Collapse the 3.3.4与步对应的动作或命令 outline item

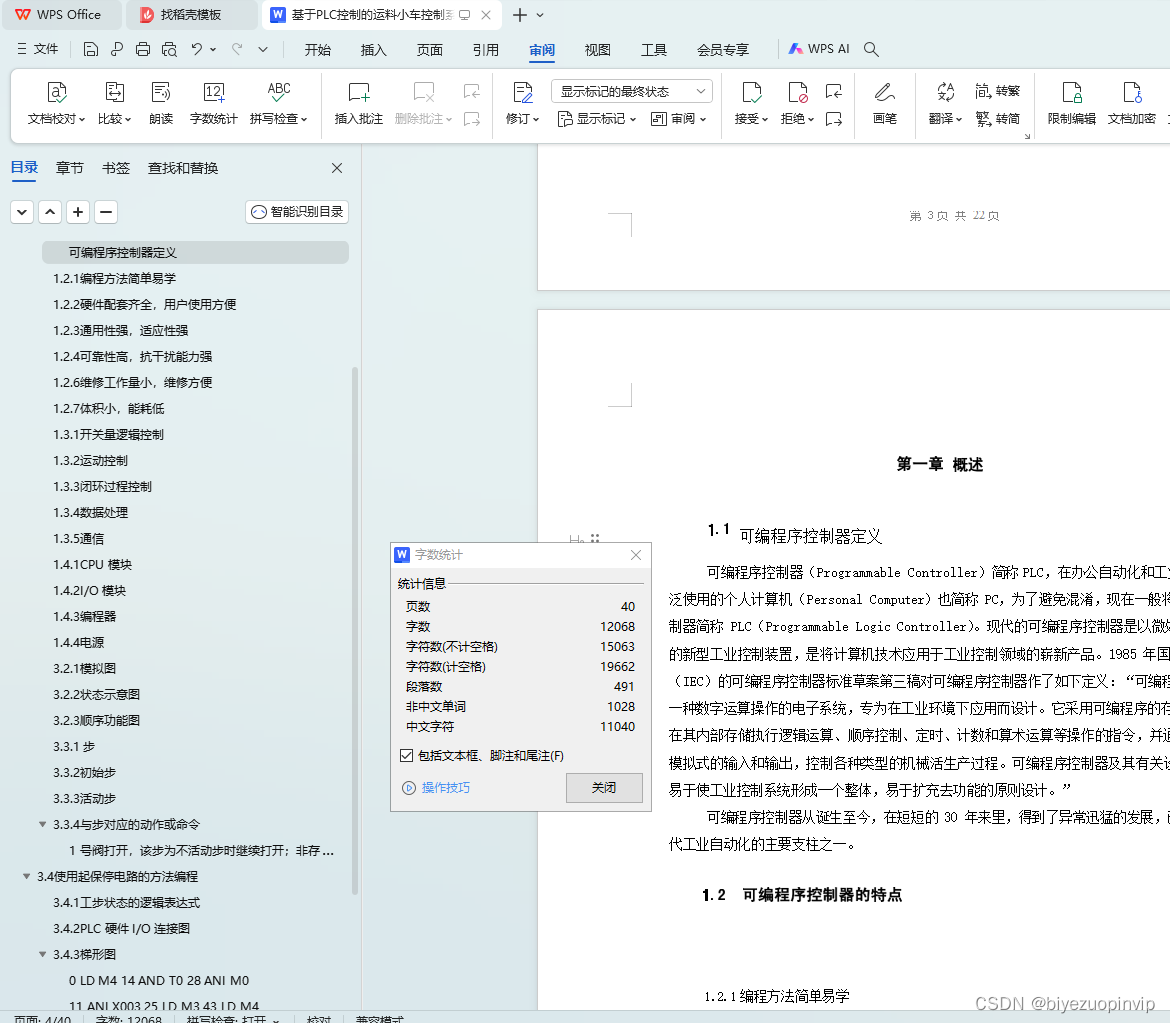click(43, 825)
